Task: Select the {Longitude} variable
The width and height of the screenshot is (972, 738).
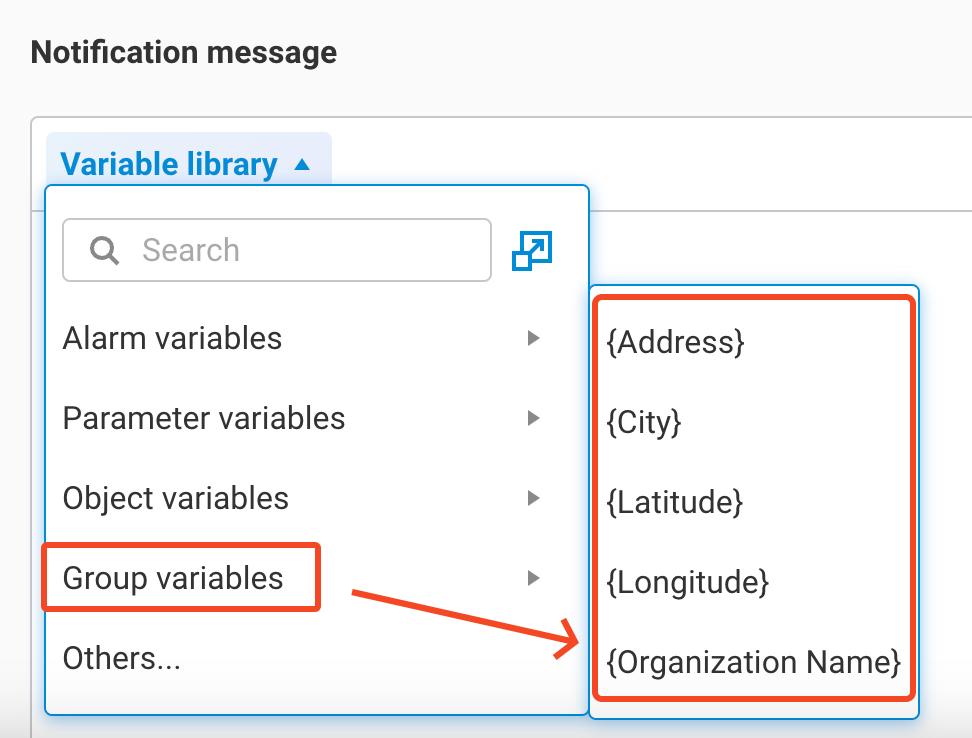Action: pos(688,582)
